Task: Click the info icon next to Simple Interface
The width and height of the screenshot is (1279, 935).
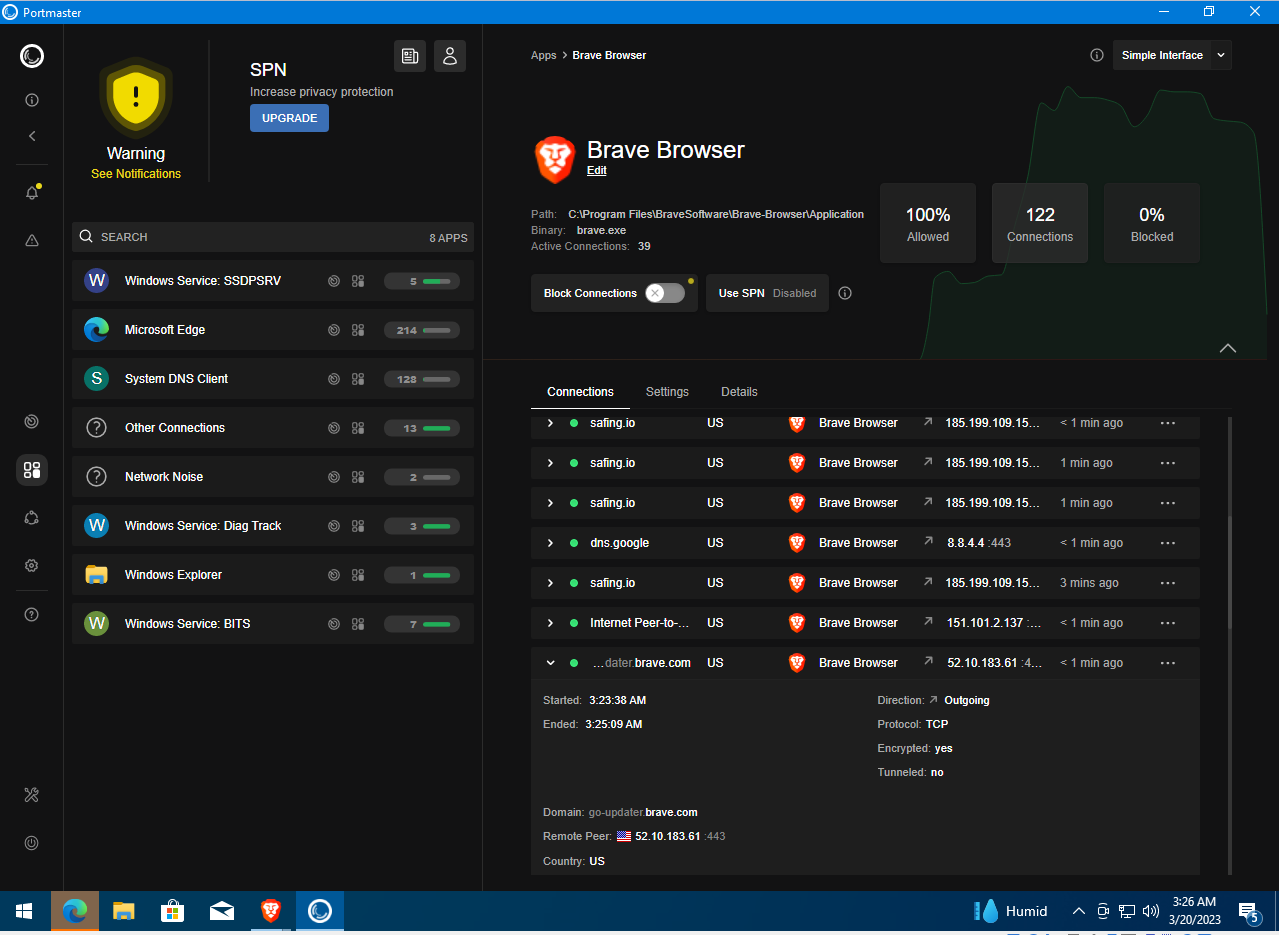Action: click(x=1097, y=55)
